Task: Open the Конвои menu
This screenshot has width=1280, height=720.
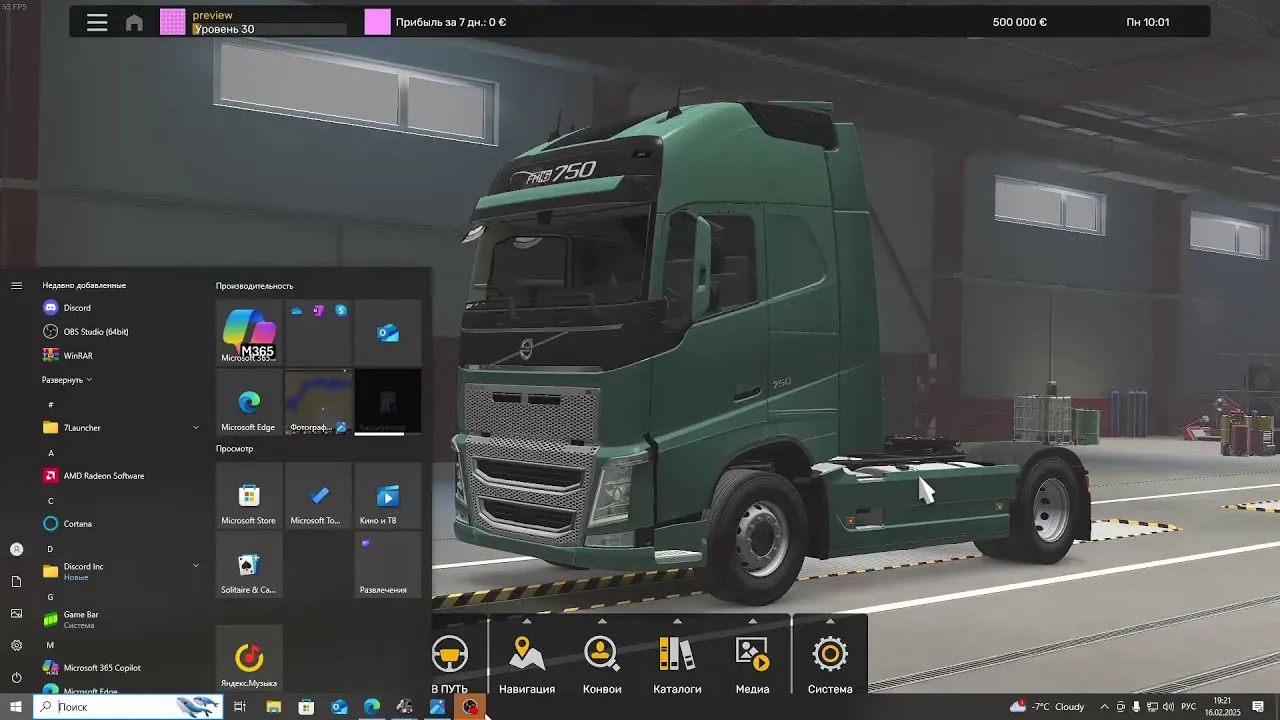Action: (x=602, y=665)
